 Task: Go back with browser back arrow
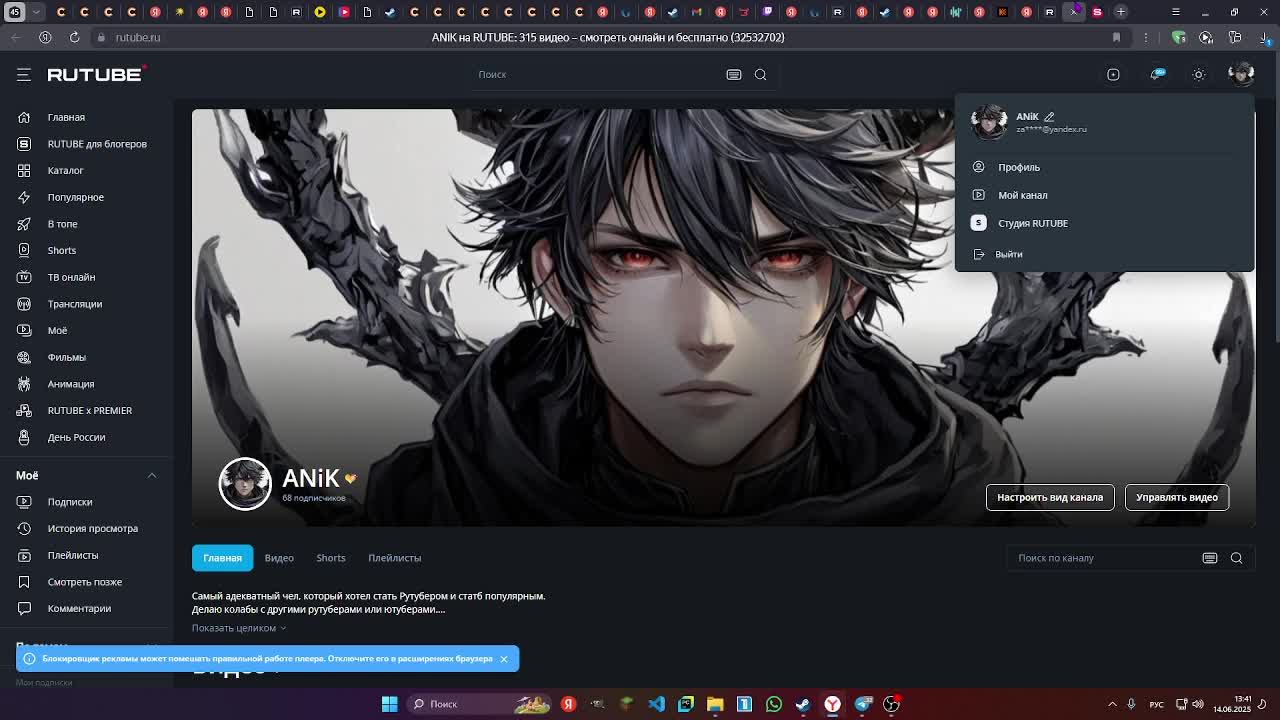[x=15, y=37]
